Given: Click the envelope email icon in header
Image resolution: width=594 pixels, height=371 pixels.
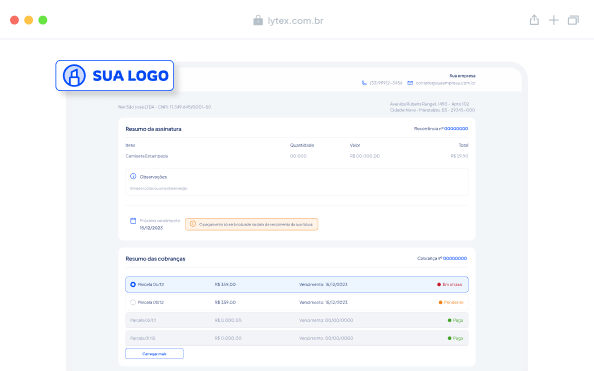Looking at the screenshot, I should click(x=410, y=83).
